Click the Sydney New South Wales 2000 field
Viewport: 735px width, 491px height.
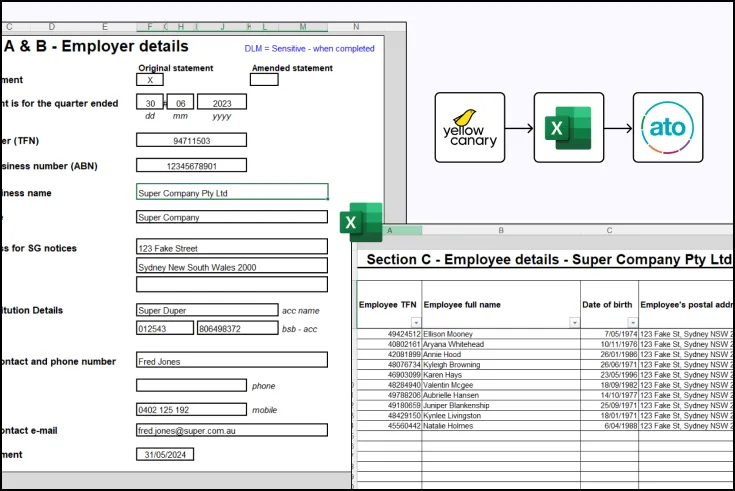point(232,265)
